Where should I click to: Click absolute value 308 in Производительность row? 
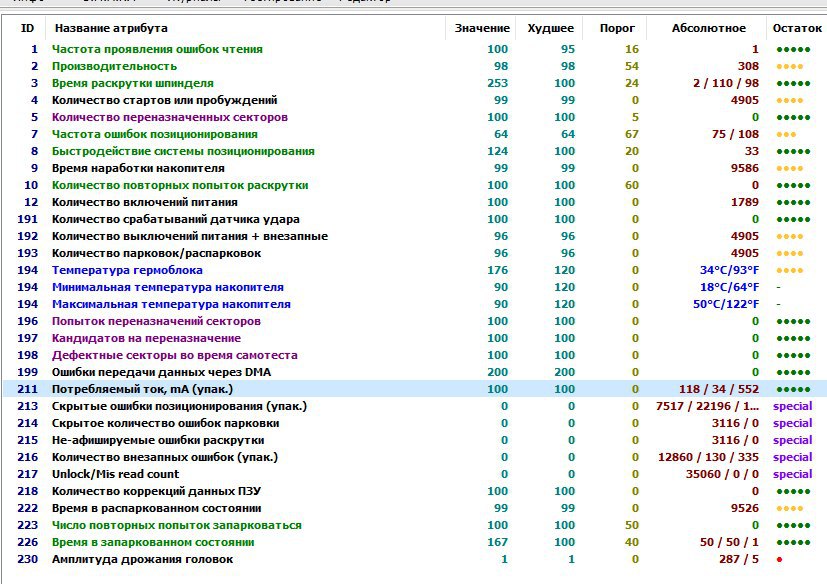tap(748, 66)
